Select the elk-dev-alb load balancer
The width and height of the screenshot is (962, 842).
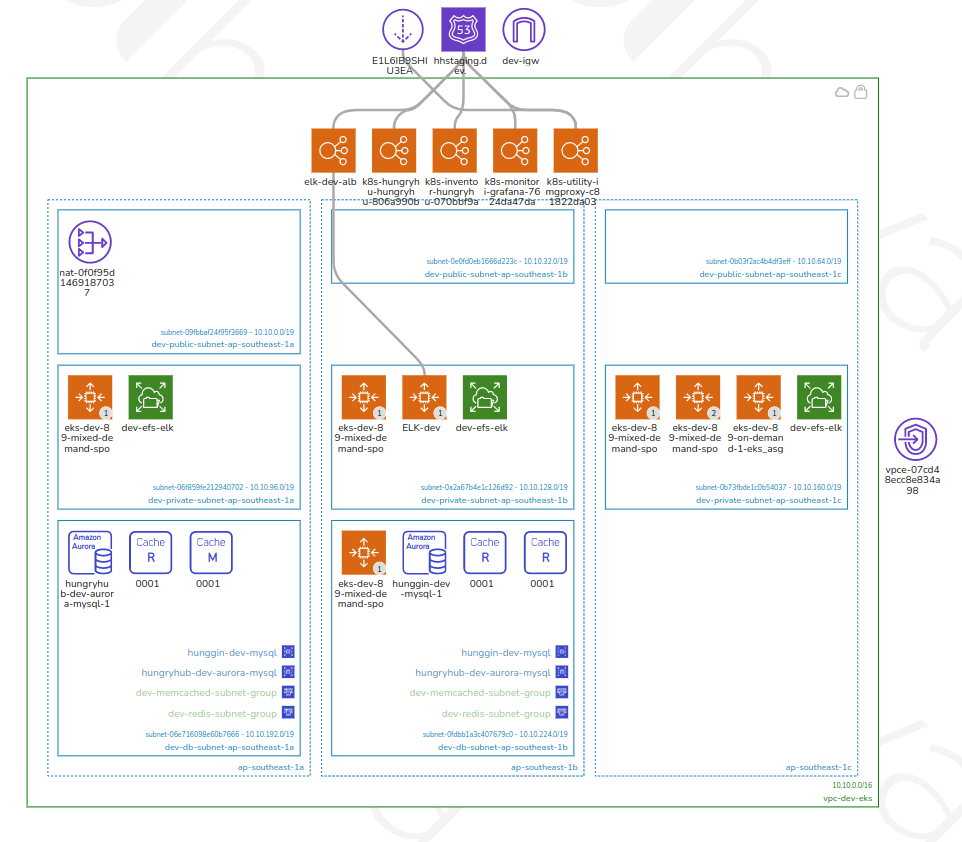(332, 150)
